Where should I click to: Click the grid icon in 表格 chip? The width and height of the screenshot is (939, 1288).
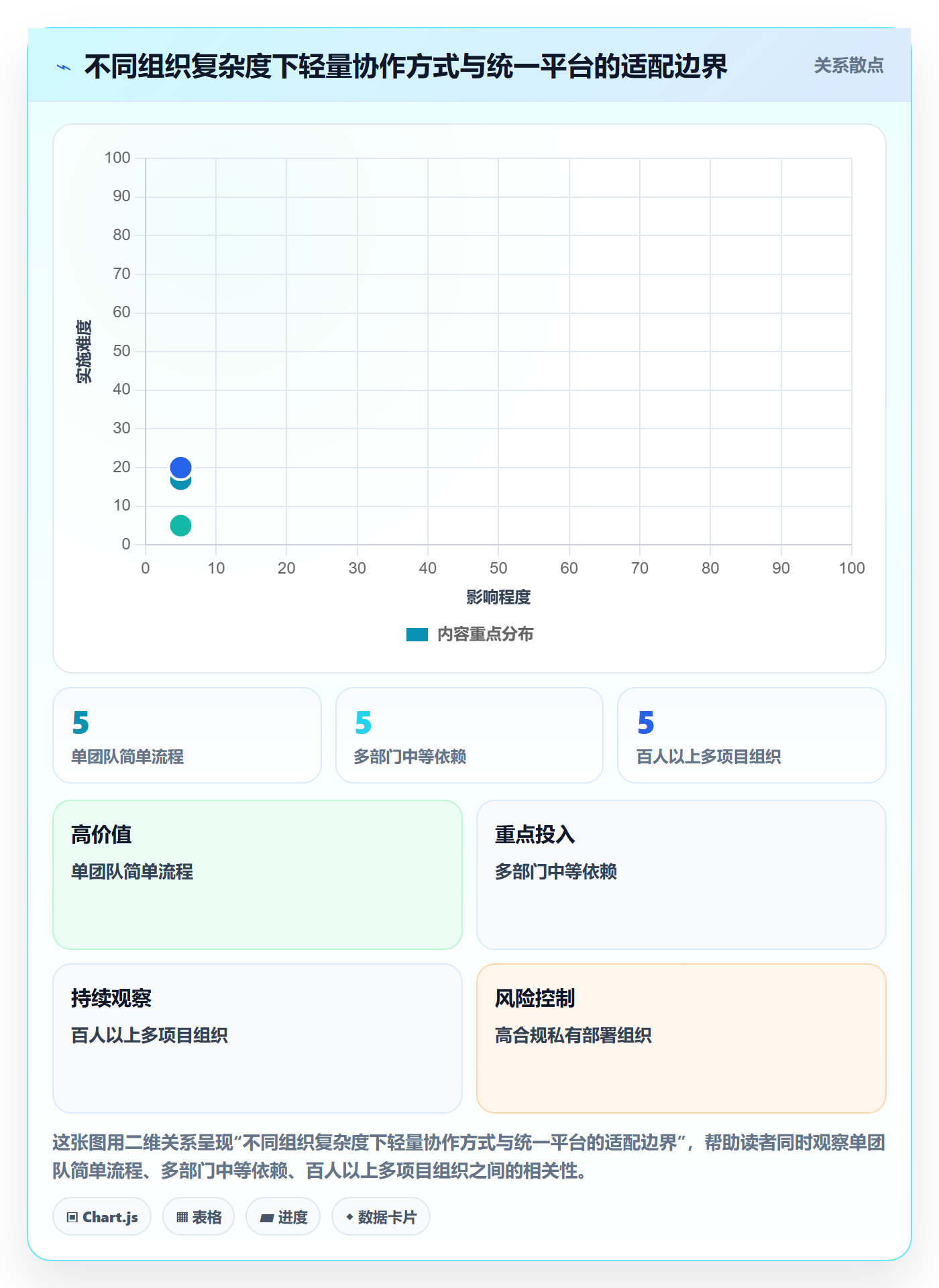(182, 1218)
